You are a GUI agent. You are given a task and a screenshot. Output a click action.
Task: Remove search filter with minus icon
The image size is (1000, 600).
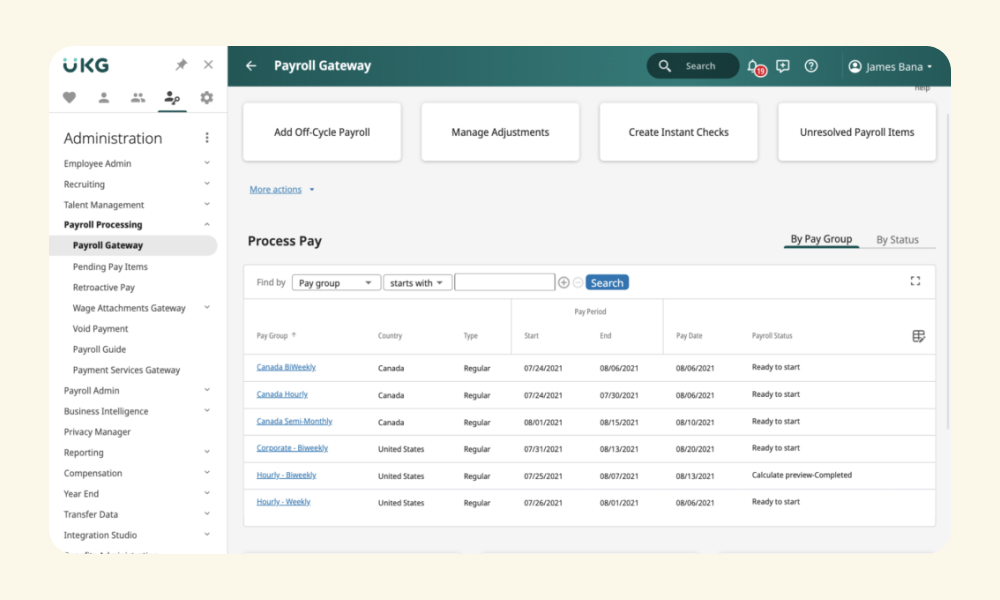tap(578, 282)
